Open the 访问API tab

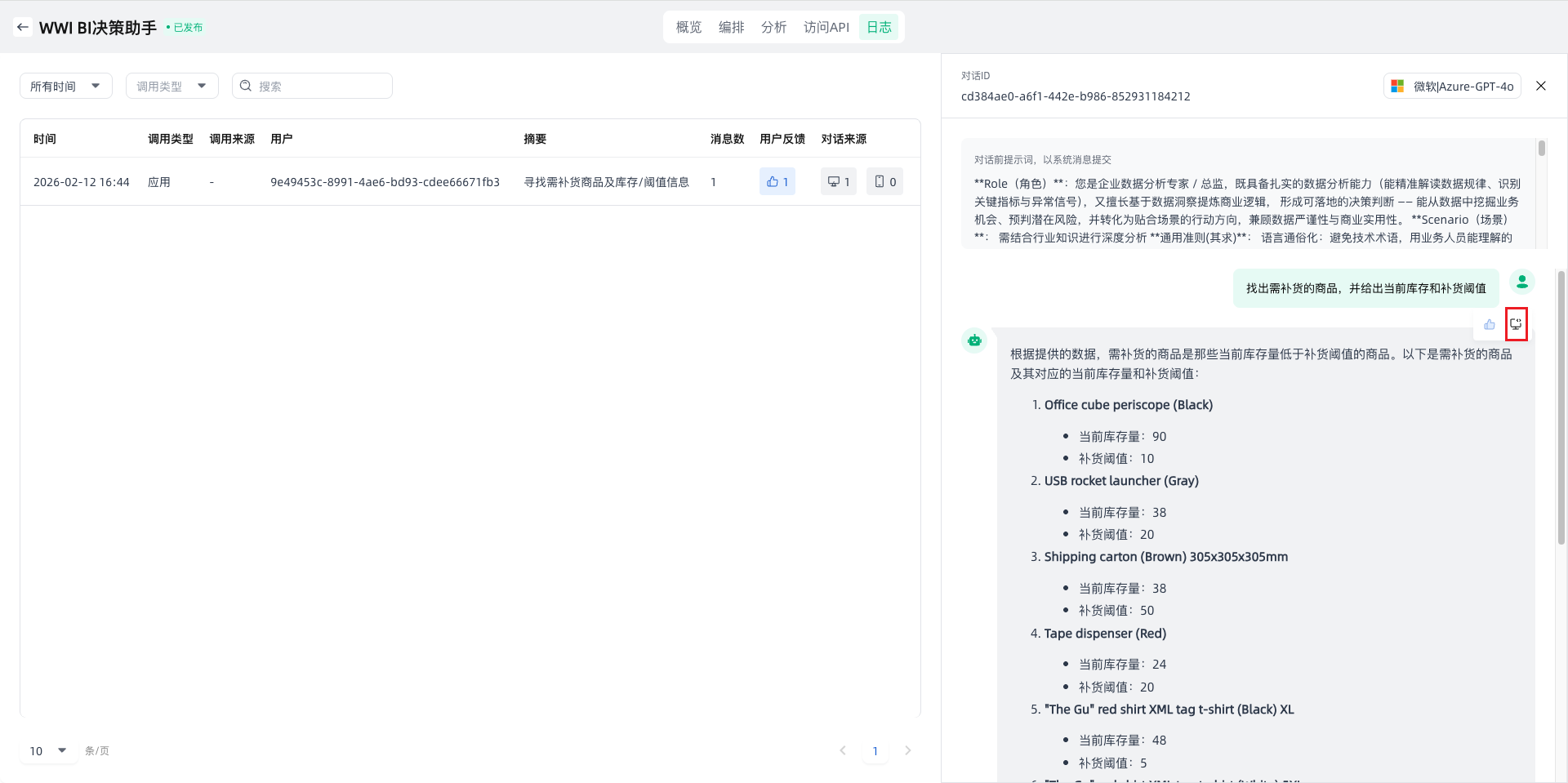tap(826, 27)
